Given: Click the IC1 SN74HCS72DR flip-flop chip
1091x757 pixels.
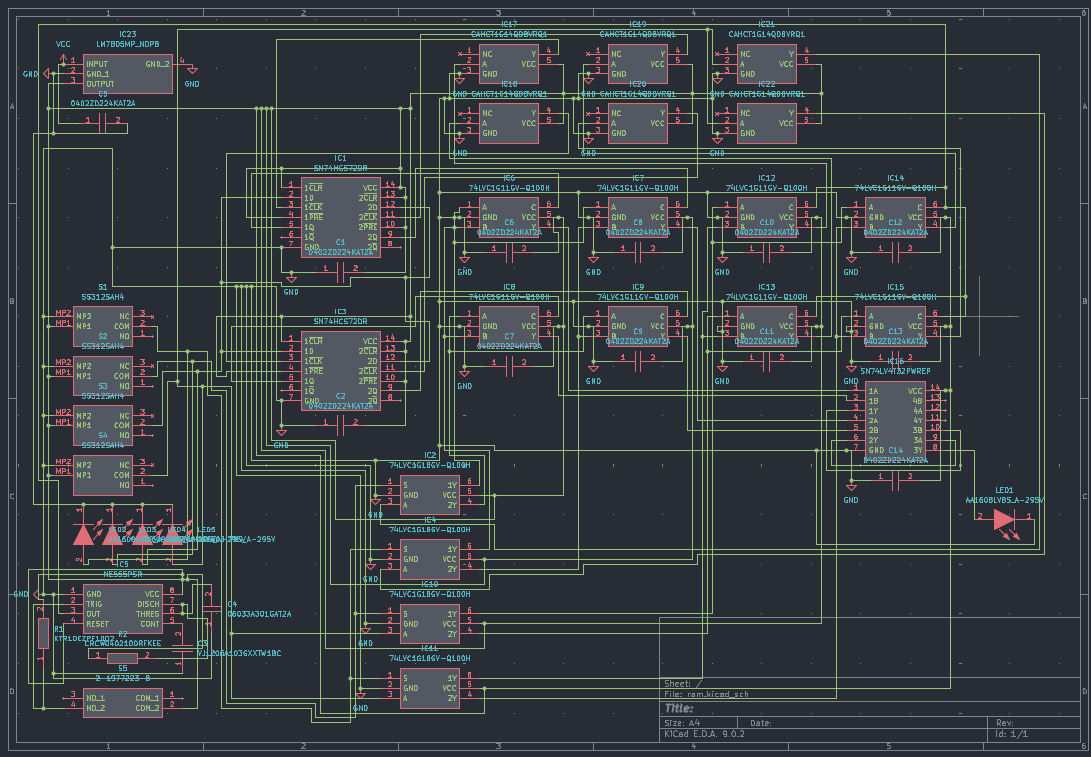Looking at the screenshot, I should coord(340,217).
